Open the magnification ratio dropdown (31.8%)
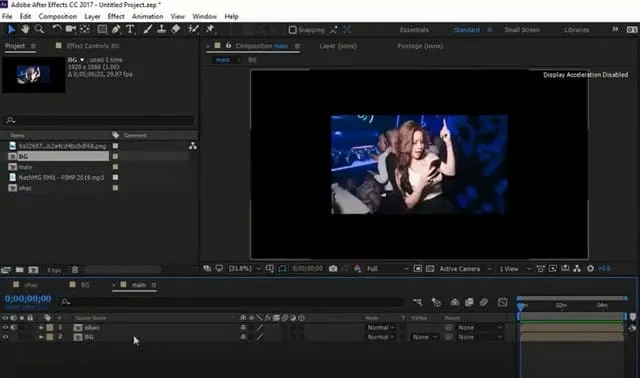 click(x=244, y=269)
